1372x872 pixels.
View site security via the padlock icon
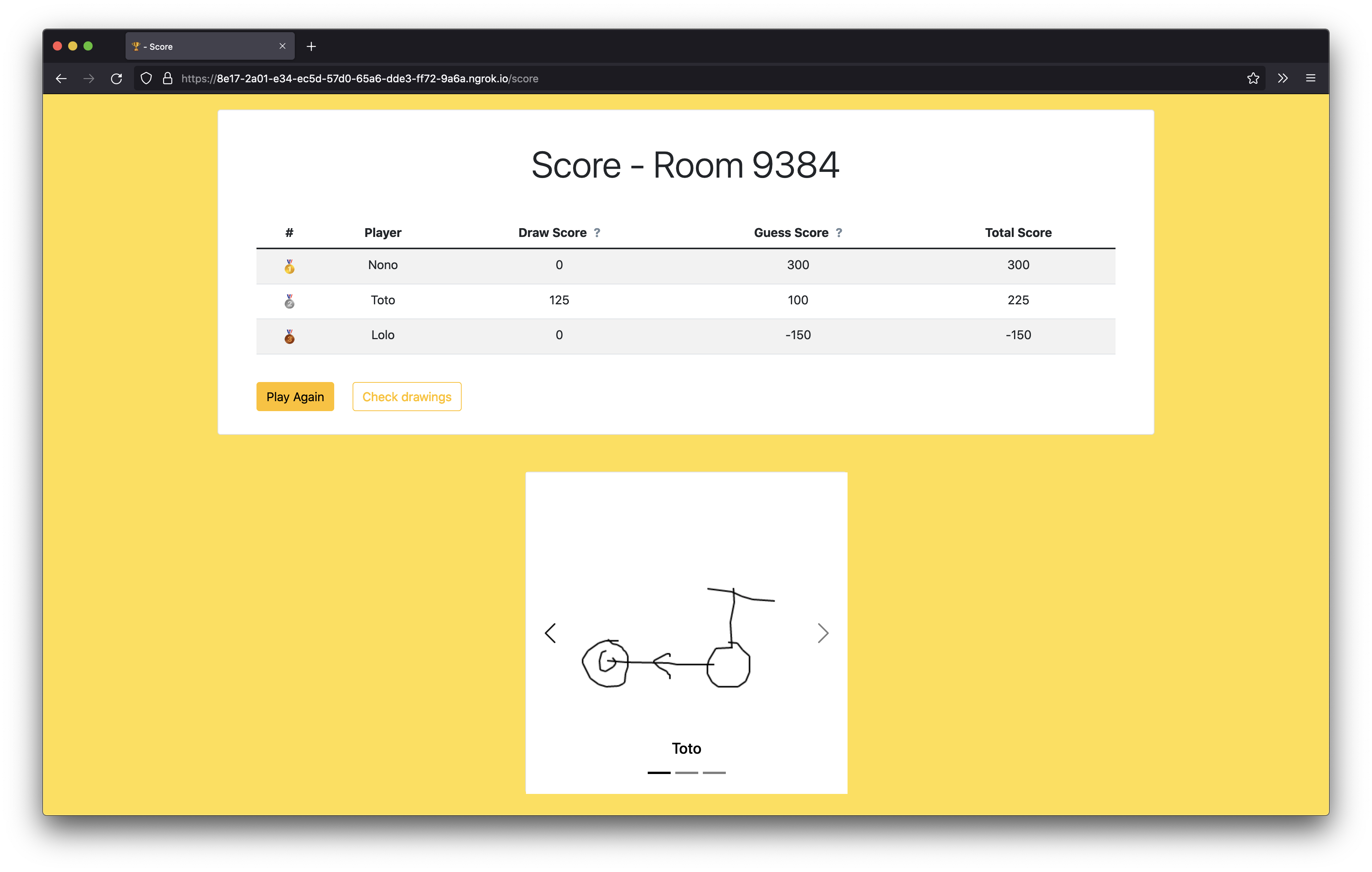(168, 78)
